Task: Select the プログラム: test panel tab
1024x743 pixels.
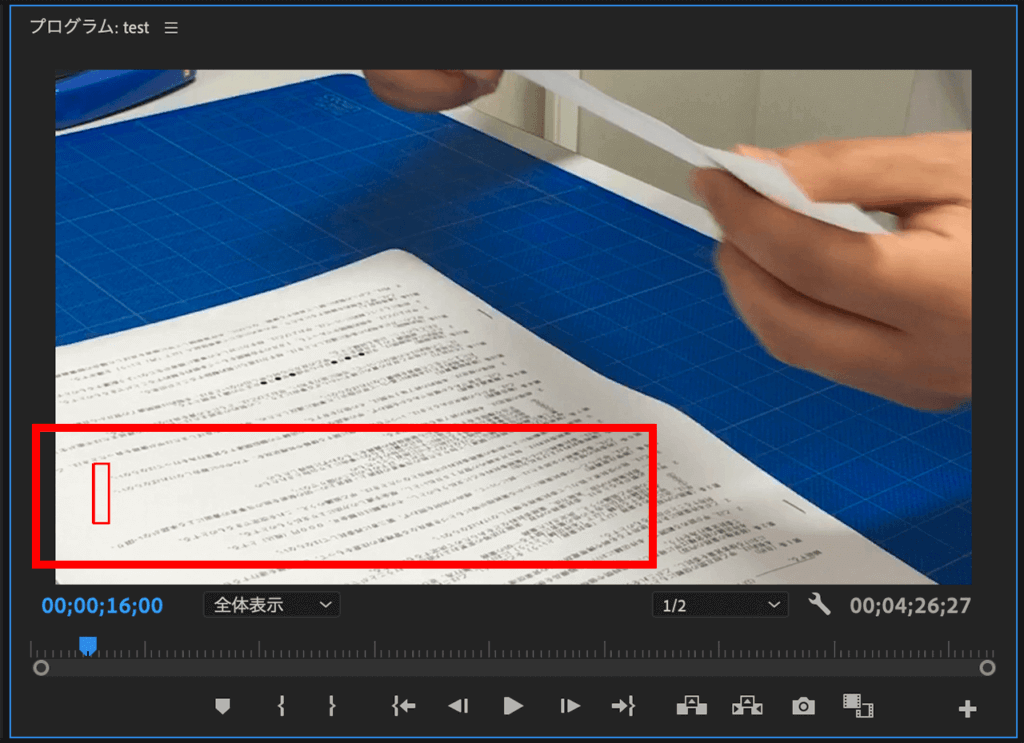Action: (89, 28)
